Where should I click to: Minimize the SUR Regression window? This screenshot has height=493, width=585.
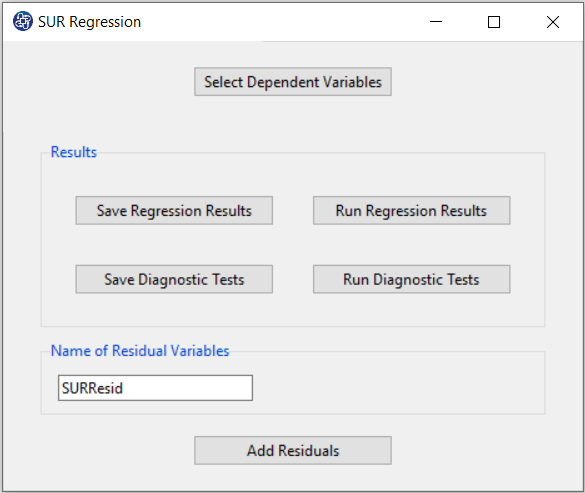(435, 22)
